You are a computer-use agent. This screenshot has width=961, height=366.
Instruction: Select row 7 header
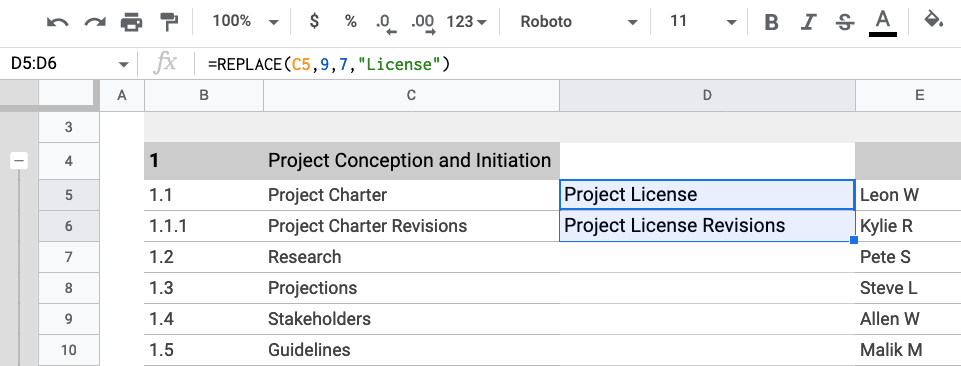click(69, 257)
